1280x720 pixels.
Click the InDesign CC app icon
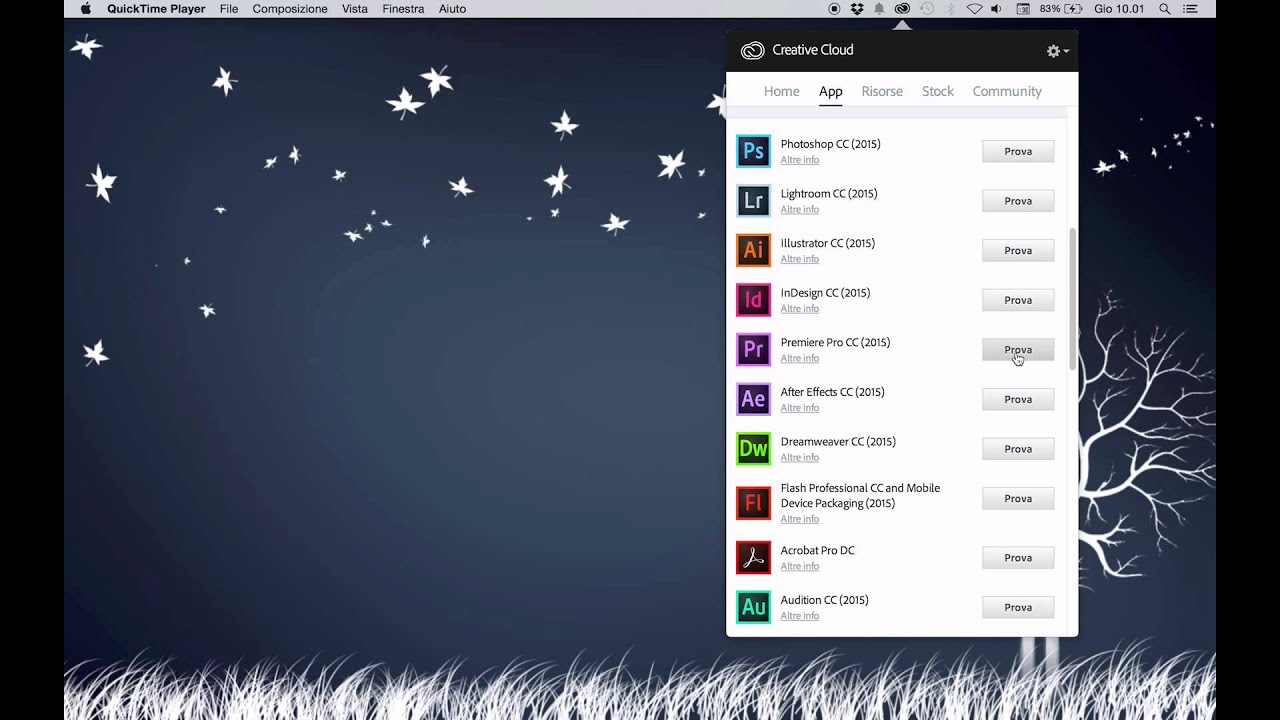point(753,300)
